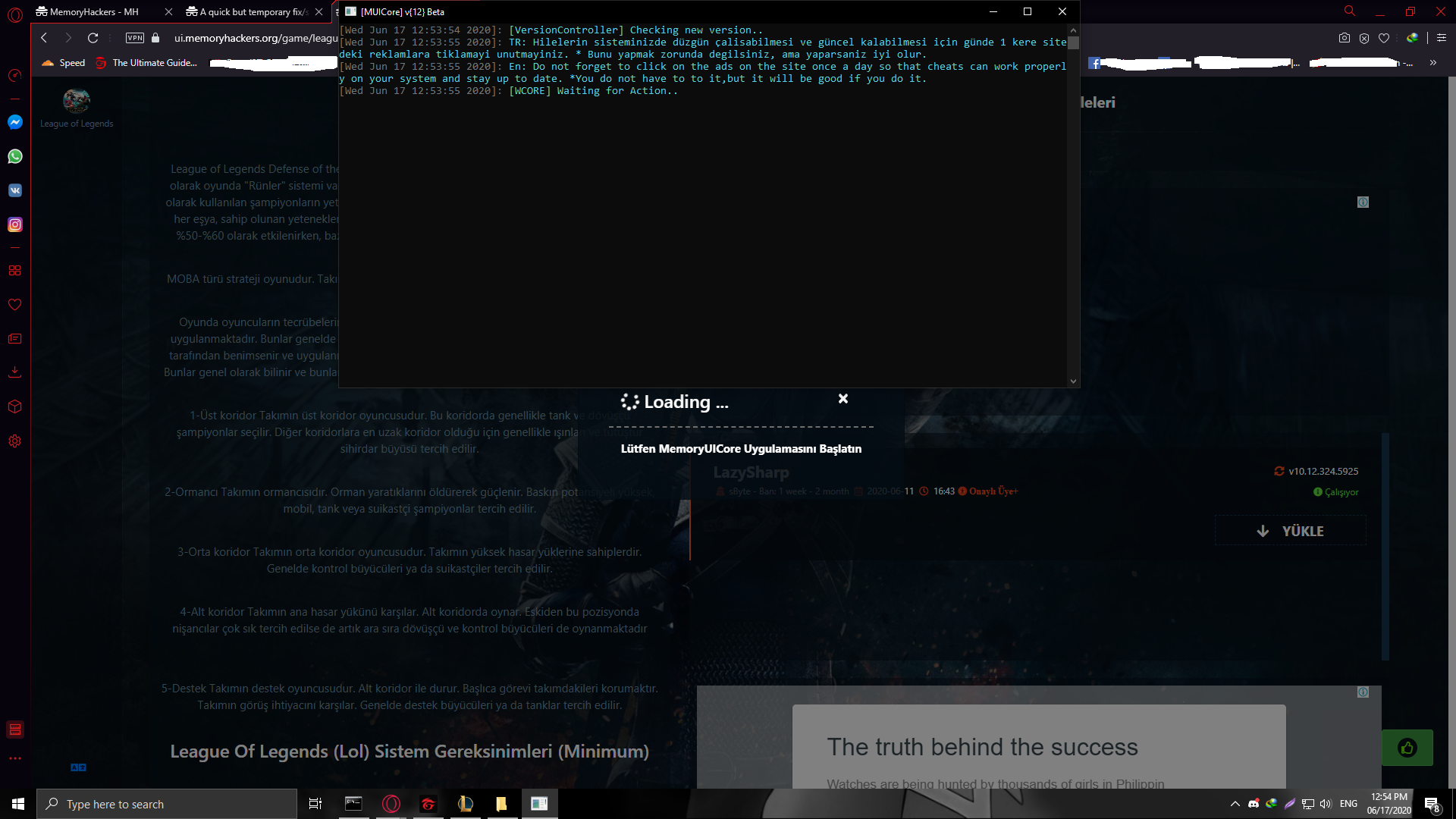Maximize the MUICore console window
Viewport: 1456px width, 819px height.
coord(1028,11)
